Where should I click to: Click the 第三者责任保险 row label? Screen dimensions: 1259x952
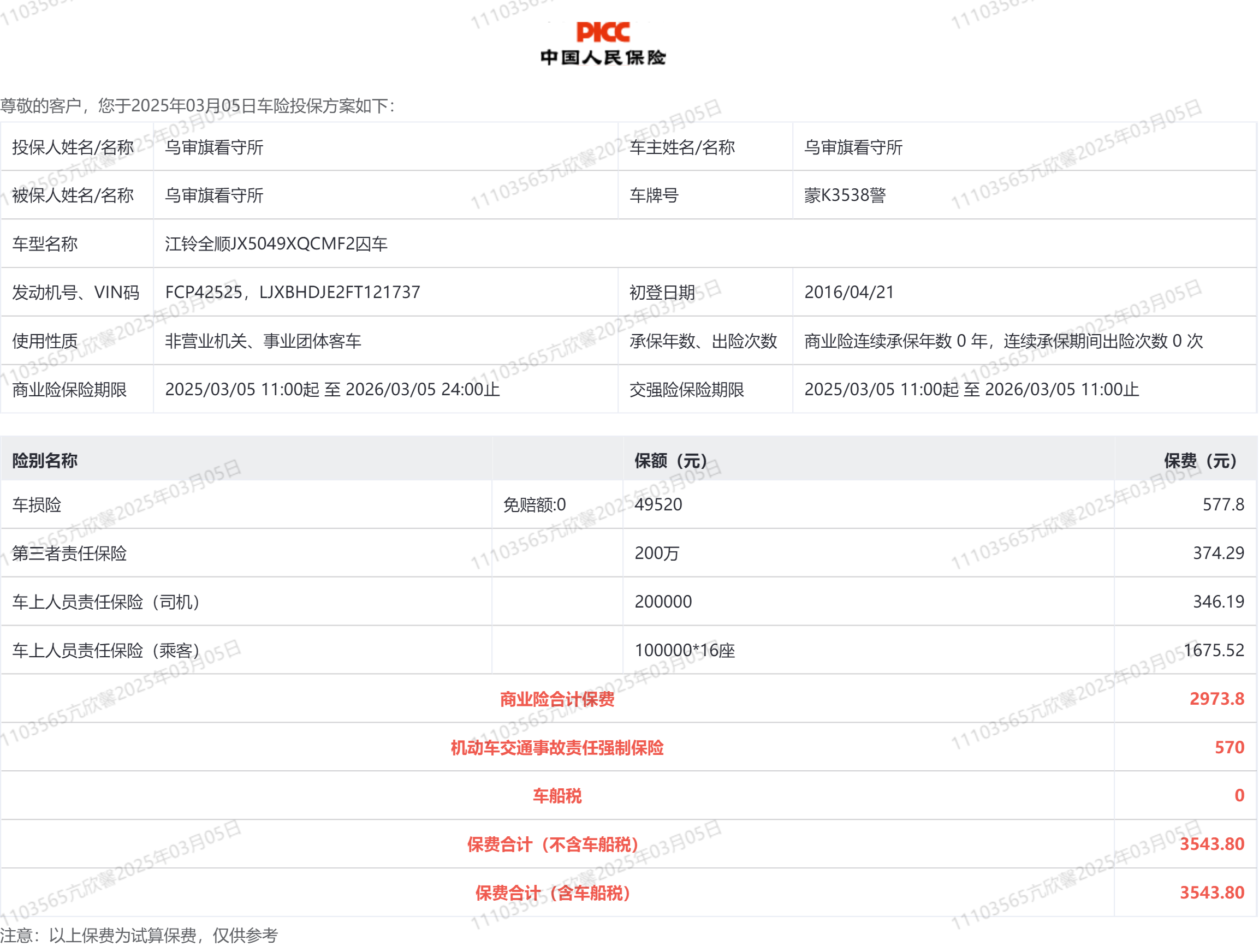pyautogui.click(x=69, y=553)
